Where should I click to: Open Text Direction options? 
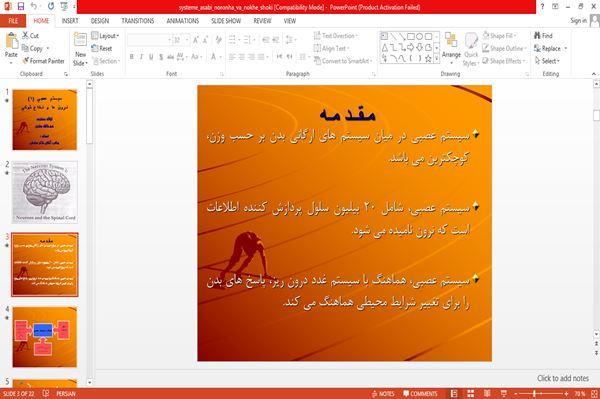coord(336,36)
